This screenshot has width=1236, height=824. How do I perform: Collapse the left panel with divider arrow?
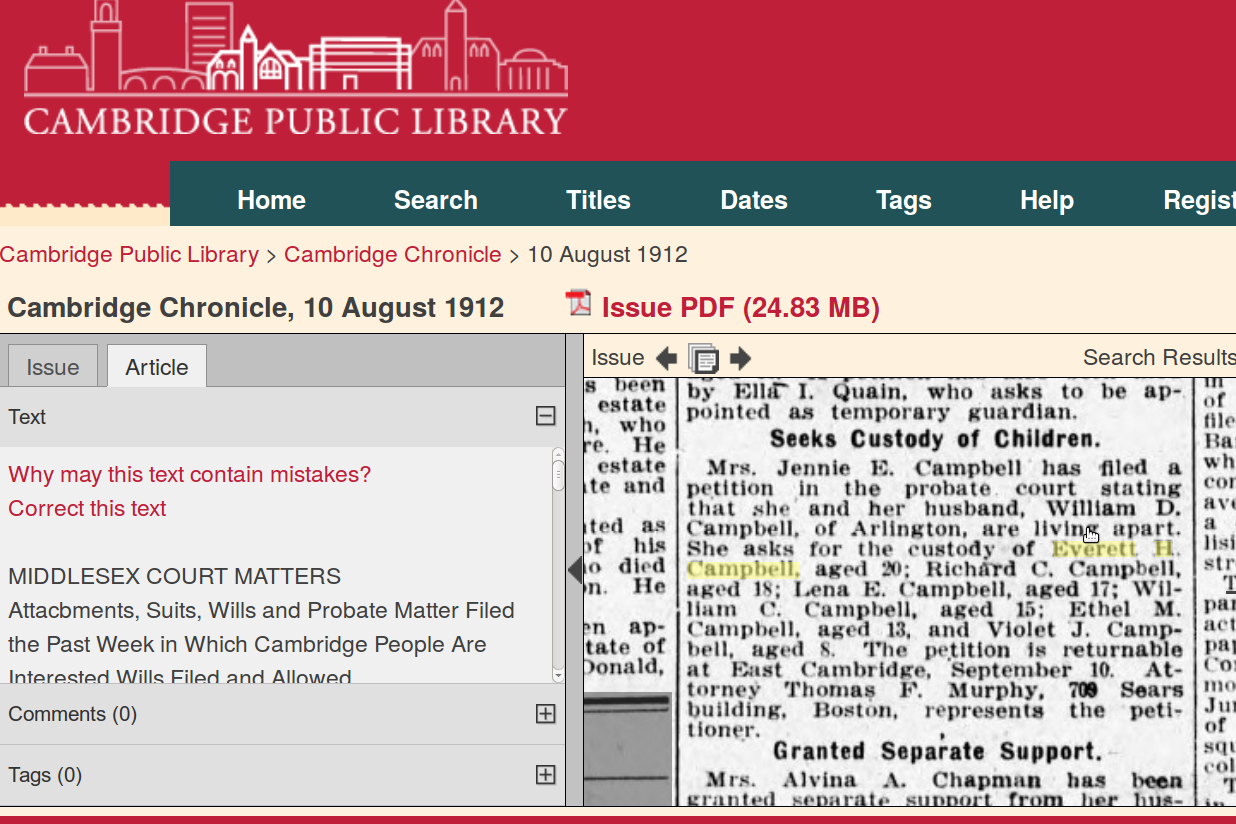tap(575, 570)
